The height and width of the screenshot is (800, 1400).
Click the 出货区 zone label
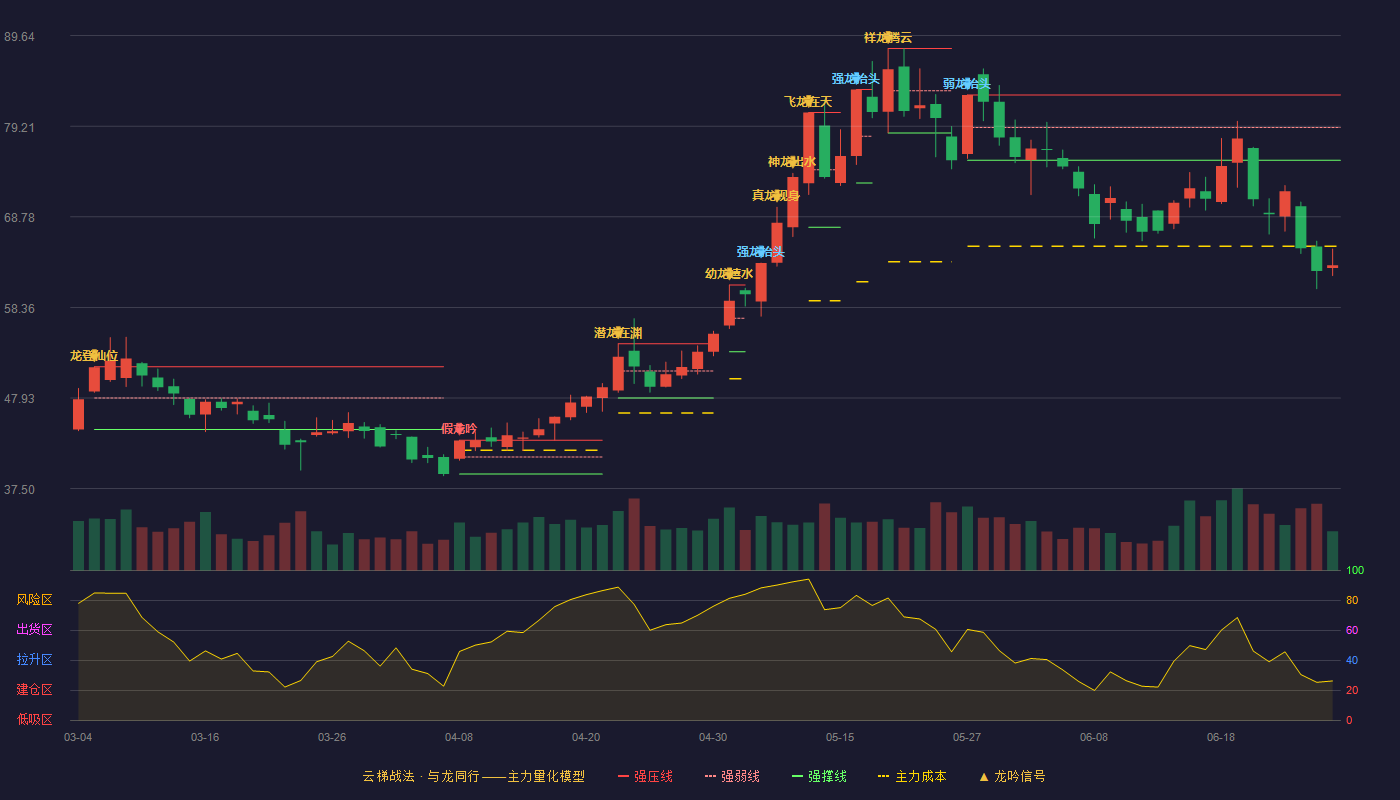pyautogui.click(x=35, y=630)
